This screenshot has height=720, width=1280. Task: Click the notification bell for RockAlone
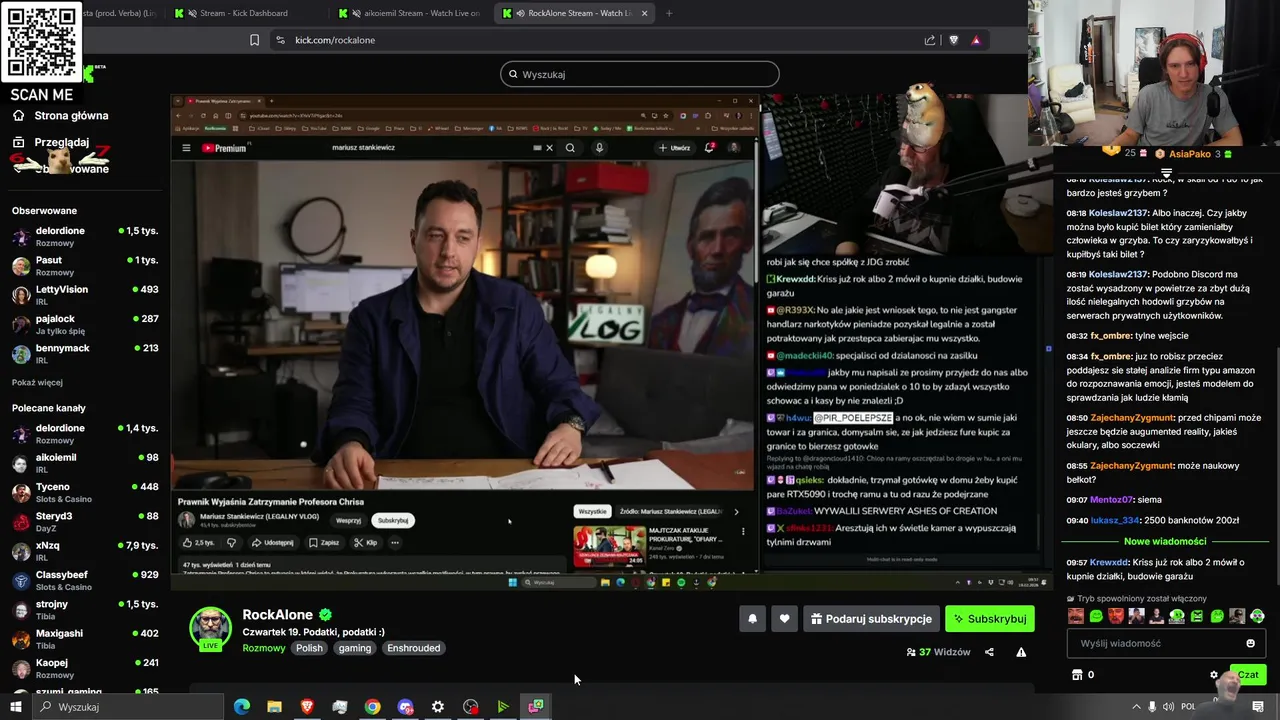752,619
